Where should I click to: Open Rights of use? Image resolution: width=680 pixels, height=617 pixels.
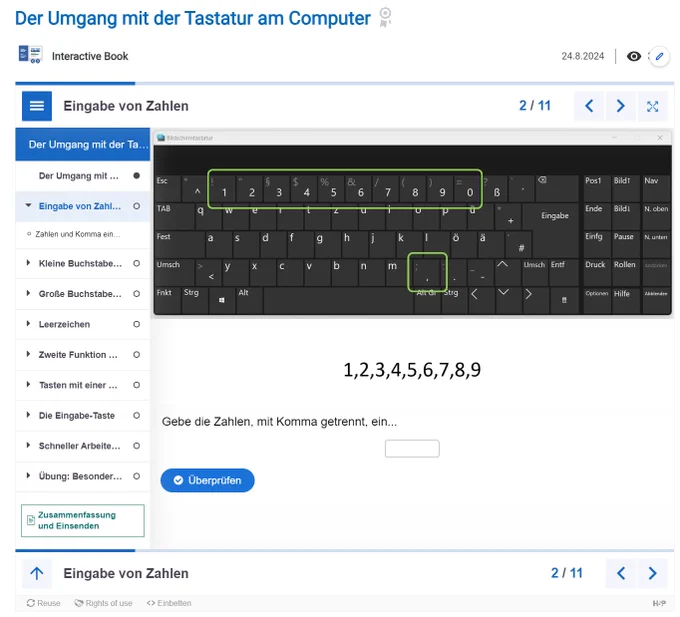103,603
